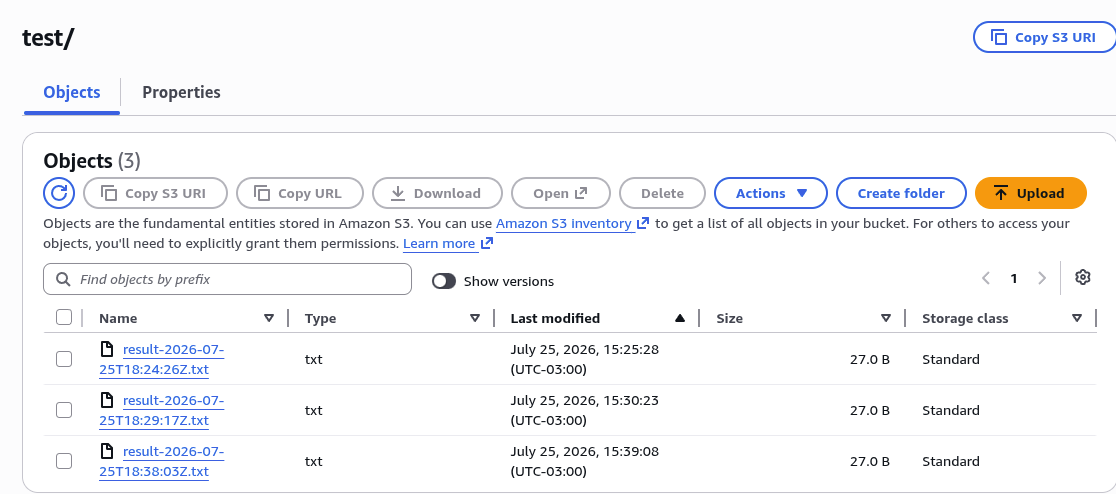Open the Actions dropdown menu
The width and height of the screenshot is (1116, 494).
point(771,193)
